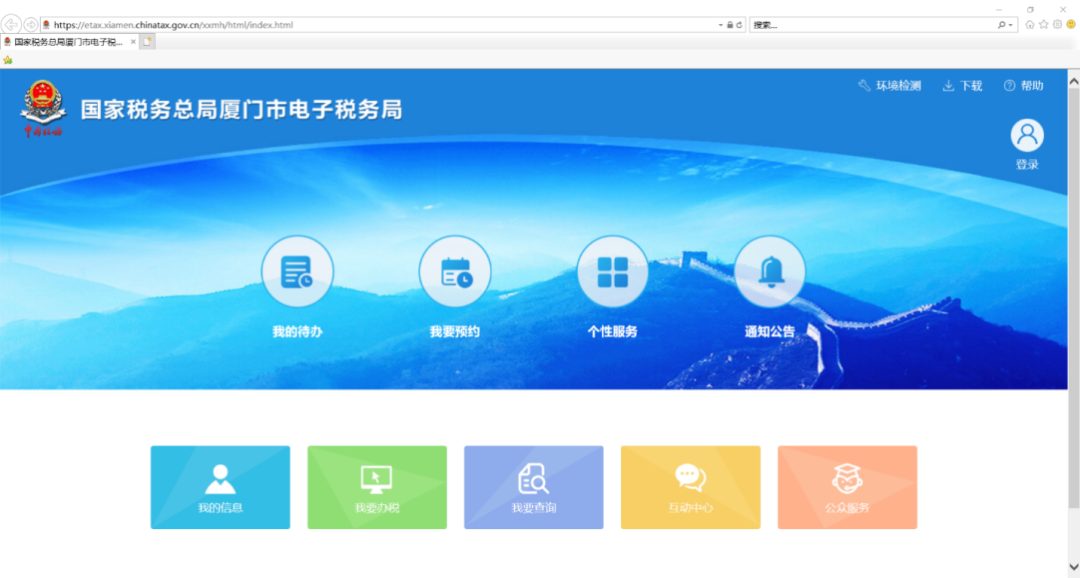Click the 环境检测 link
The width and height of the screenshot is (1080, 578).
coord(890,85)
